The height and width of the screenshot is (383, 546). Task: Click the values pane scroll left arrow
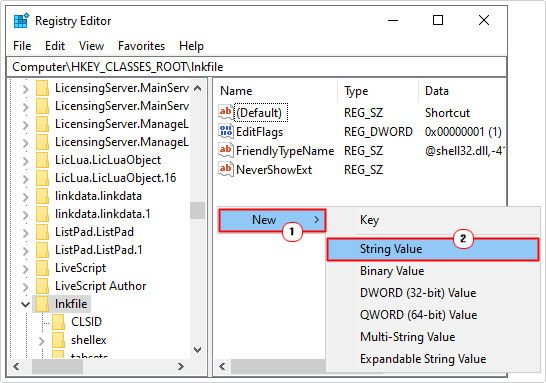223,366
